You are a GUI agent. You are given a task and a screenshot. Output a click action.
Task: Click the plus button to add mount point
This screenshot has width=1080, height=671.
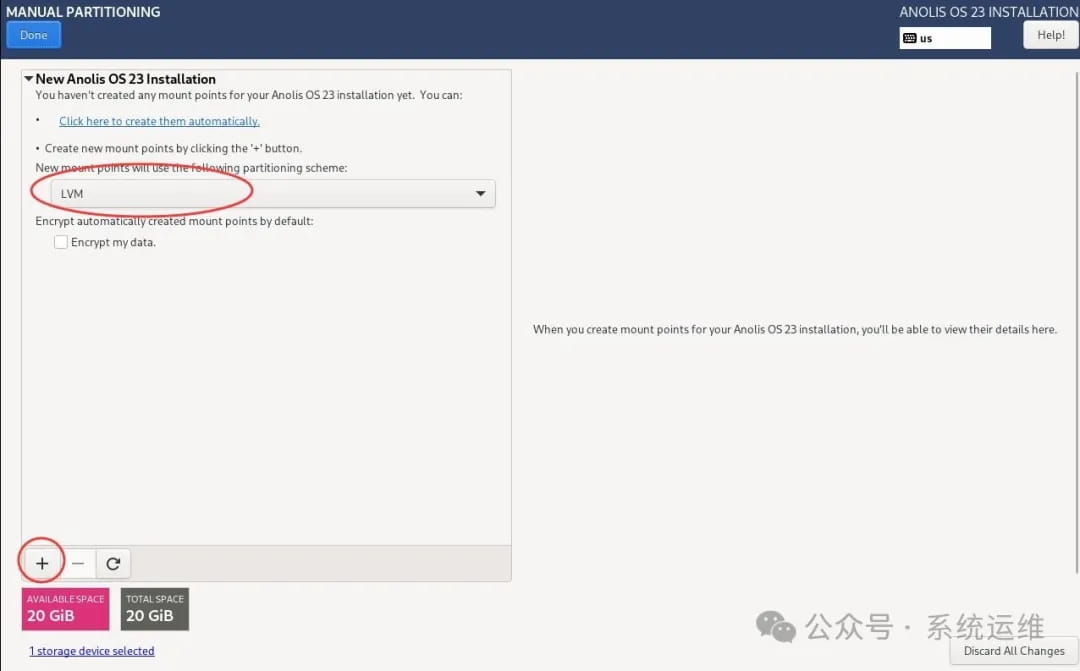click(x=42, y=564)
